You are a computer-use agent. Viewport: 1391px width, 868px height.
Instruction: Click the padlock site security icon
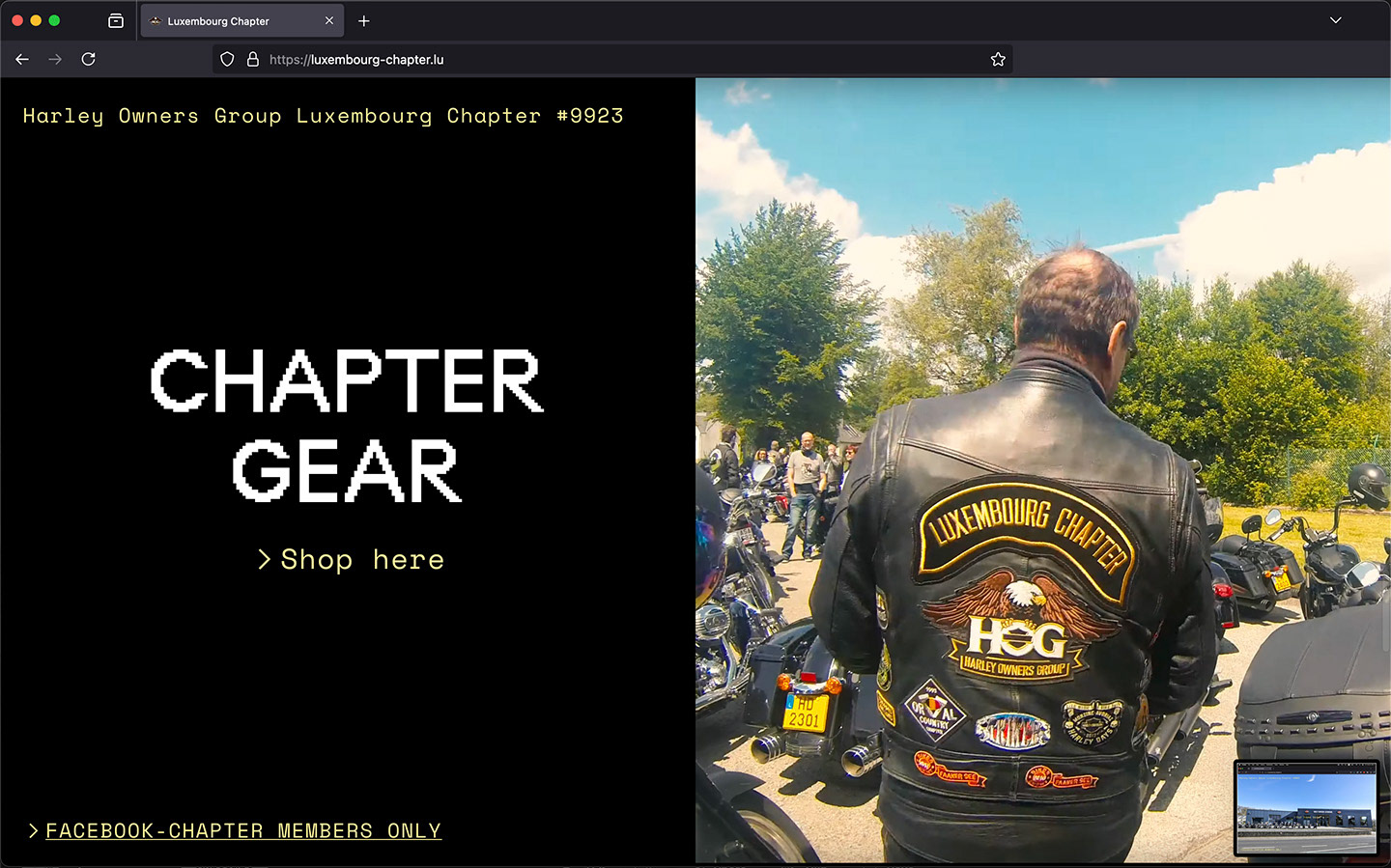253,59
